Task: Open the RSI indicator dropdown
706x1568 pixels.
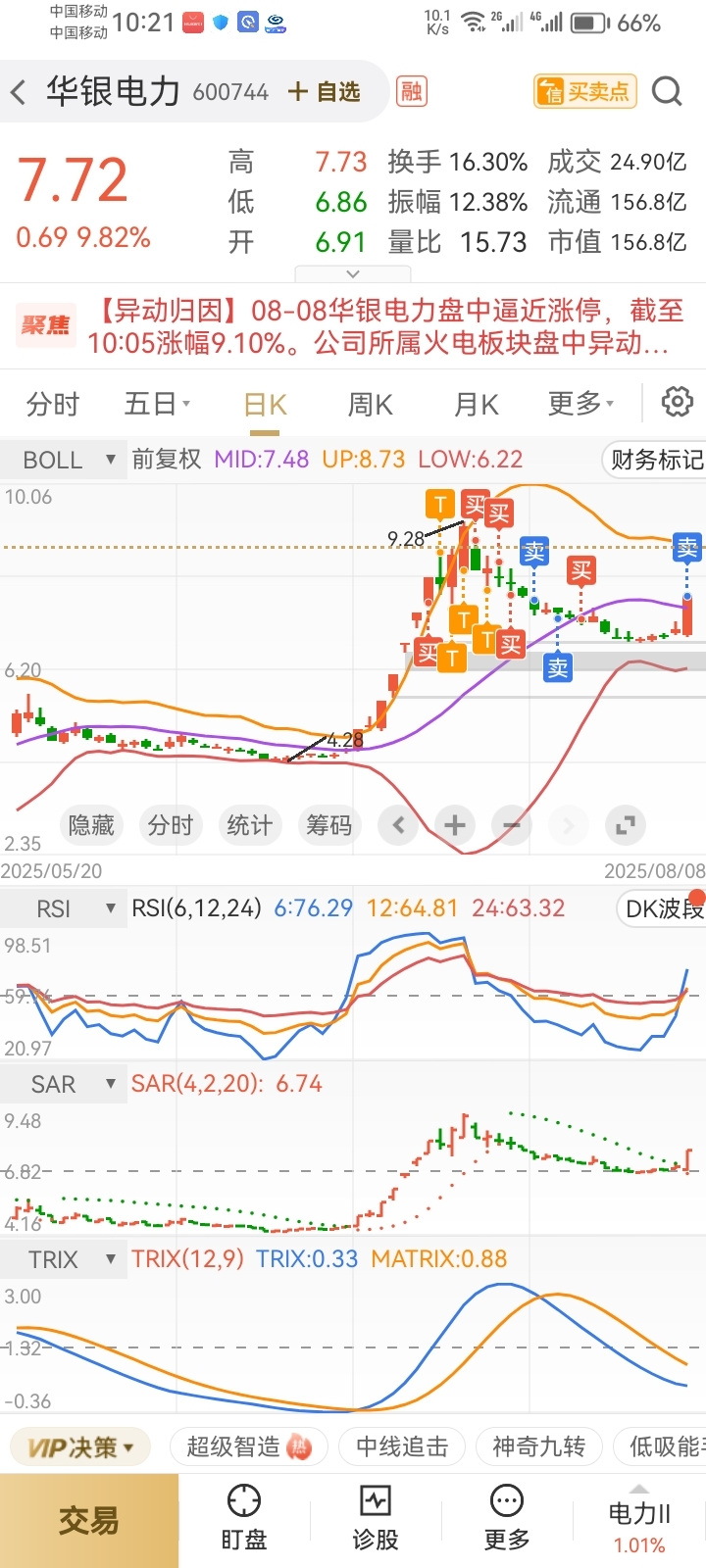Action: (64, 908)
